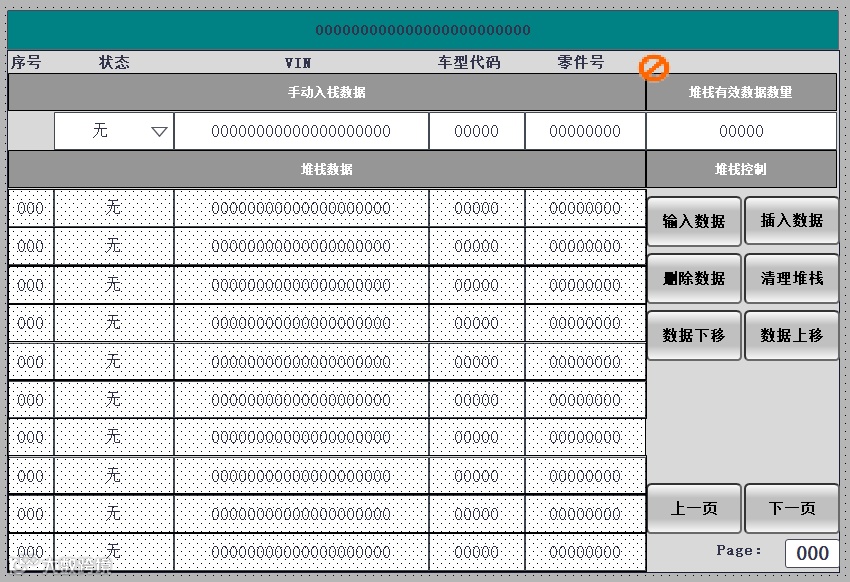The width and height of the screenshot is (850, 582).
Task: Click the 车型代码 column header
Action: (469, 62)
